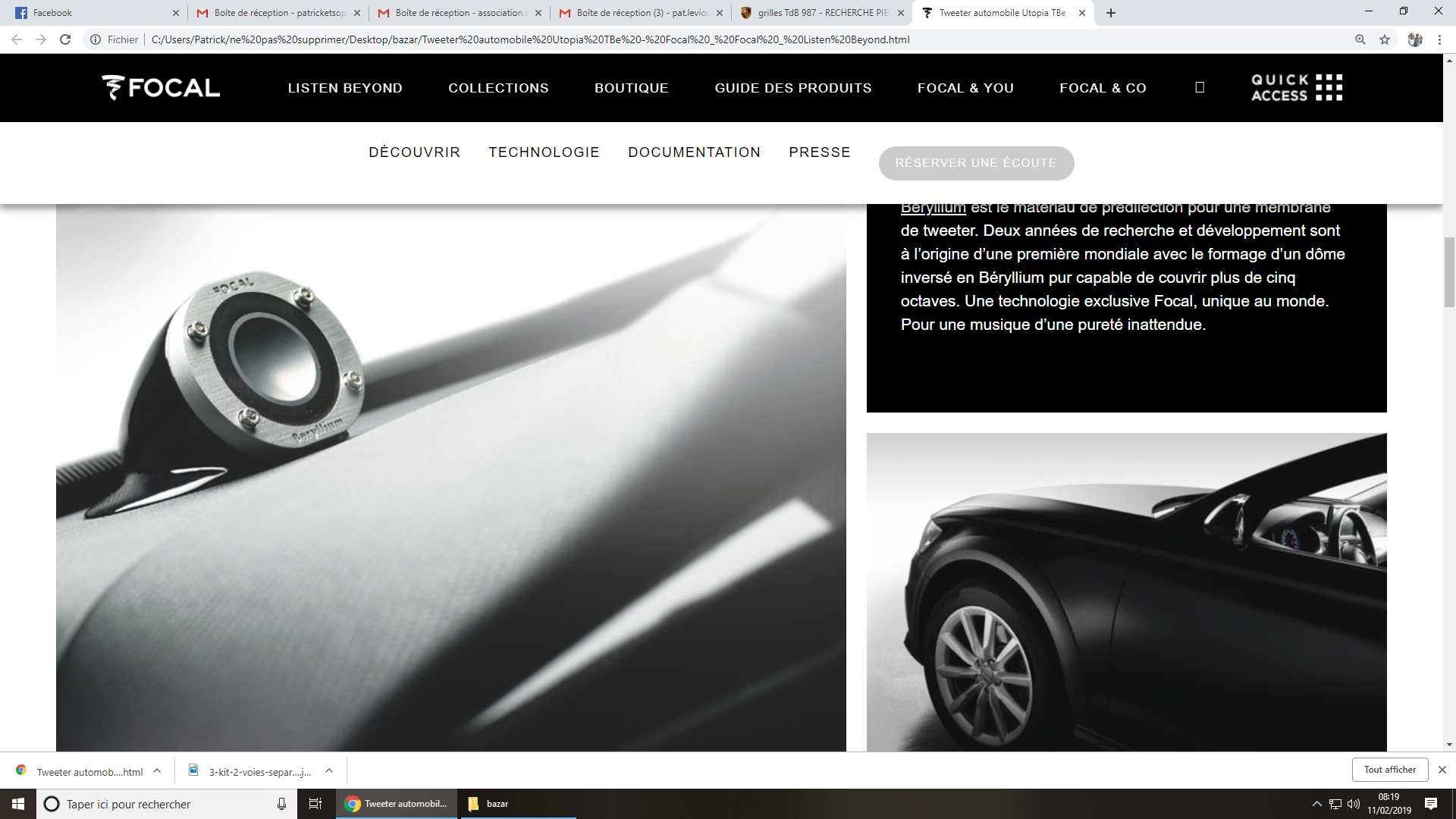Click the address bar URL
The image size is (1456, 819).
click(x=530, y=39)
